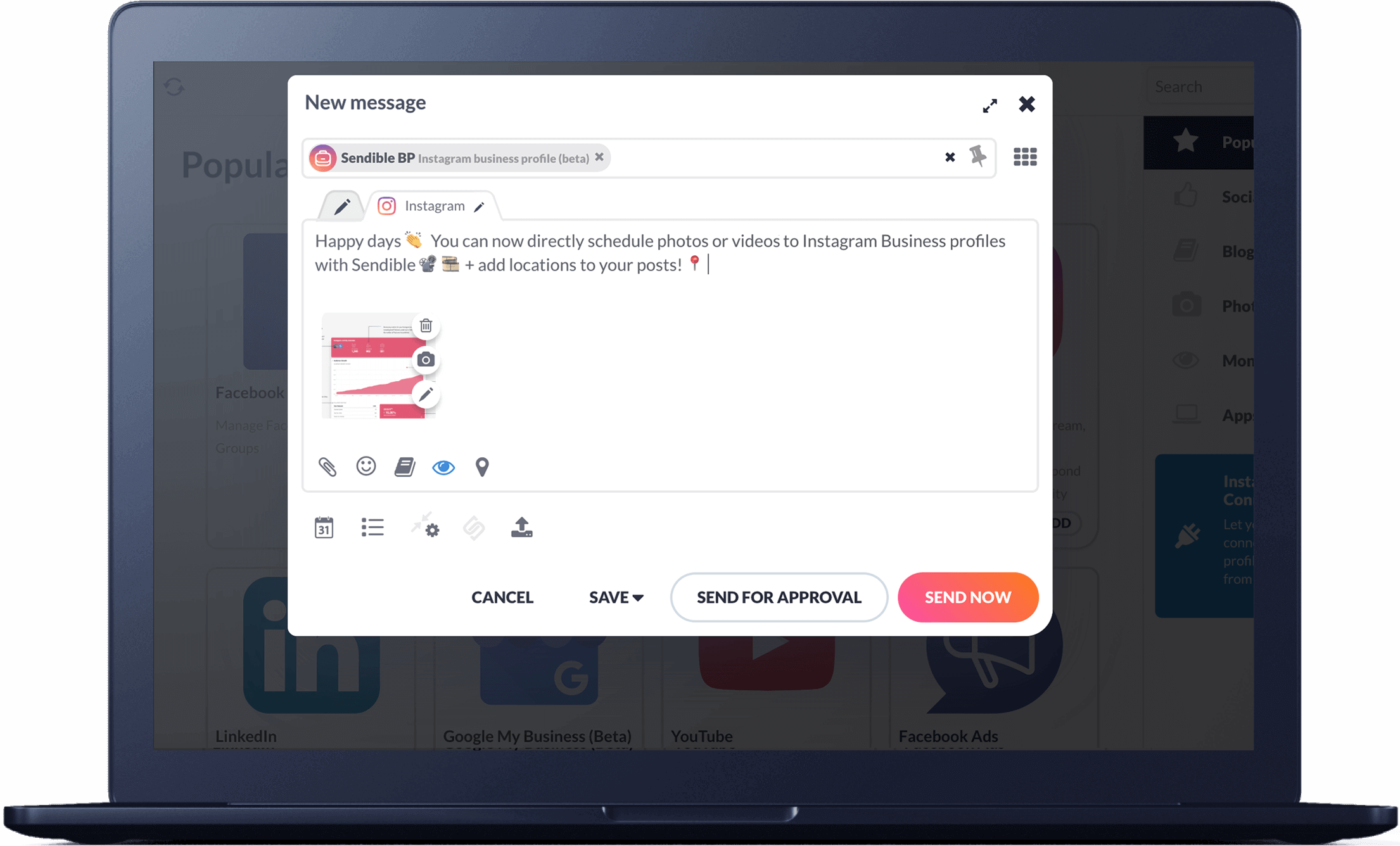Click the grid/apps icon in recipient bar
Image resolution: width=1400 pixels, height=846 pixels.
pos(1024,156)
